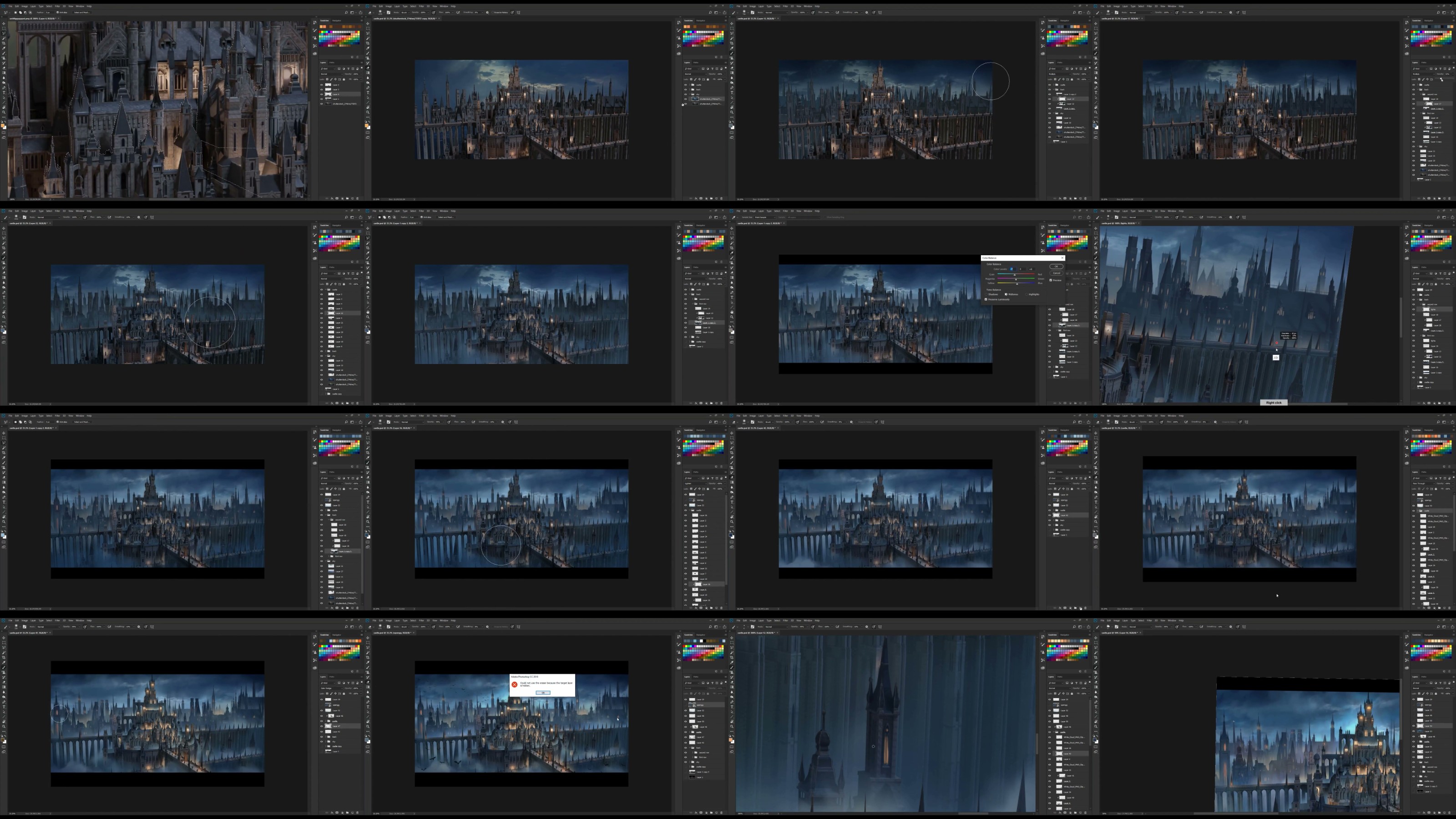Toggle the Preview checkbox in Color Balance

(1051, 280)
